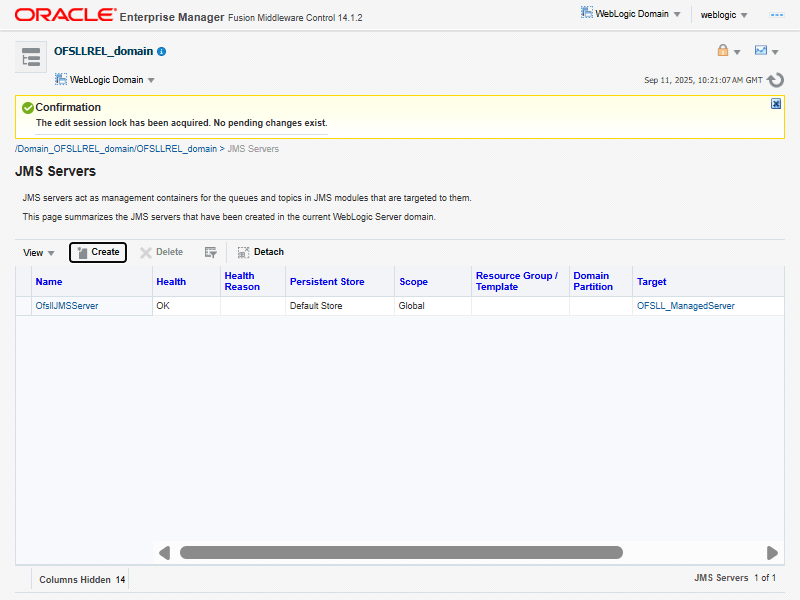Viewport: 800px width, 600px height.
Task: Open the target navigation tree icon
Action: point(31,57)
